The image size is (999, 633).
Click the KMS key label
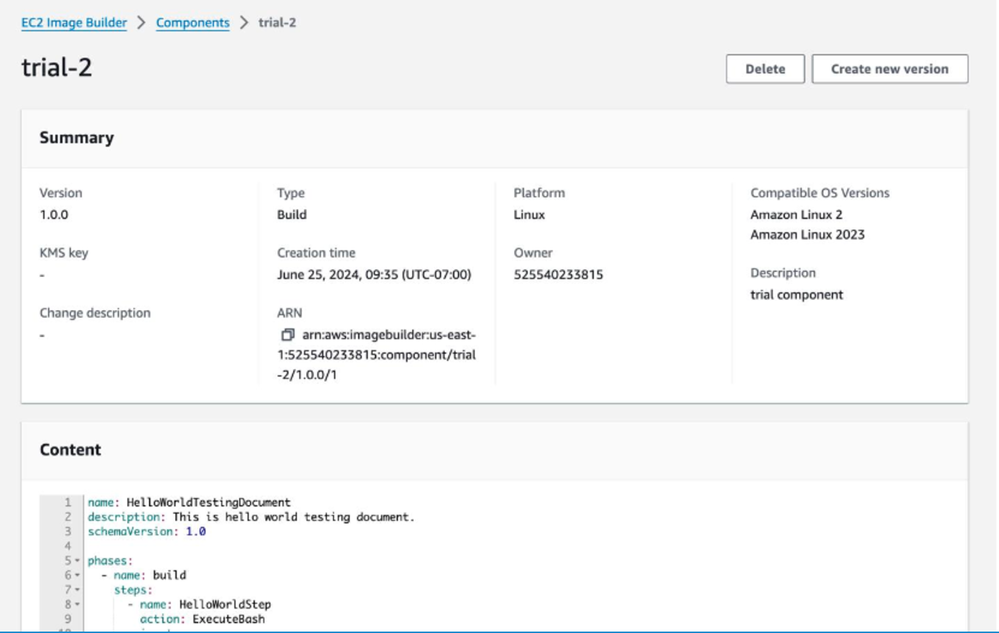pyautogui.click(x=64, y=253)
